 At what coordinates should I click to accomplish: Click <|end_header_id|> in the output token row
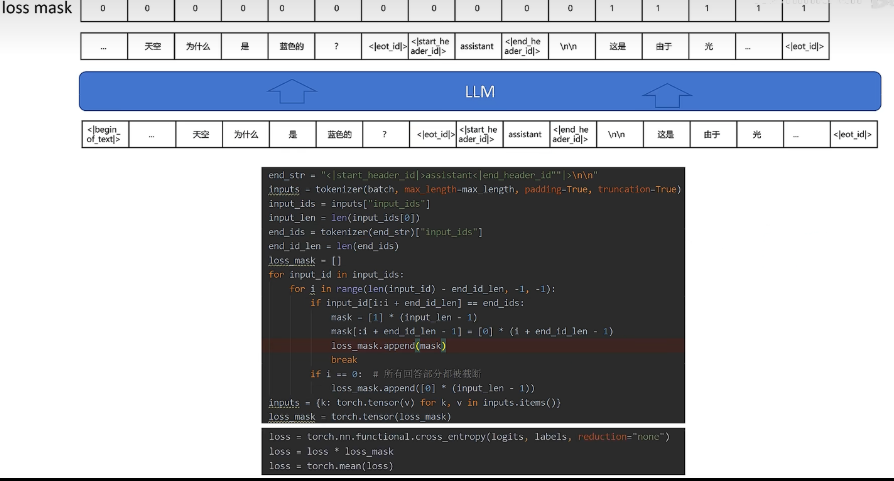pyautogui.click(x=525, y=46)
